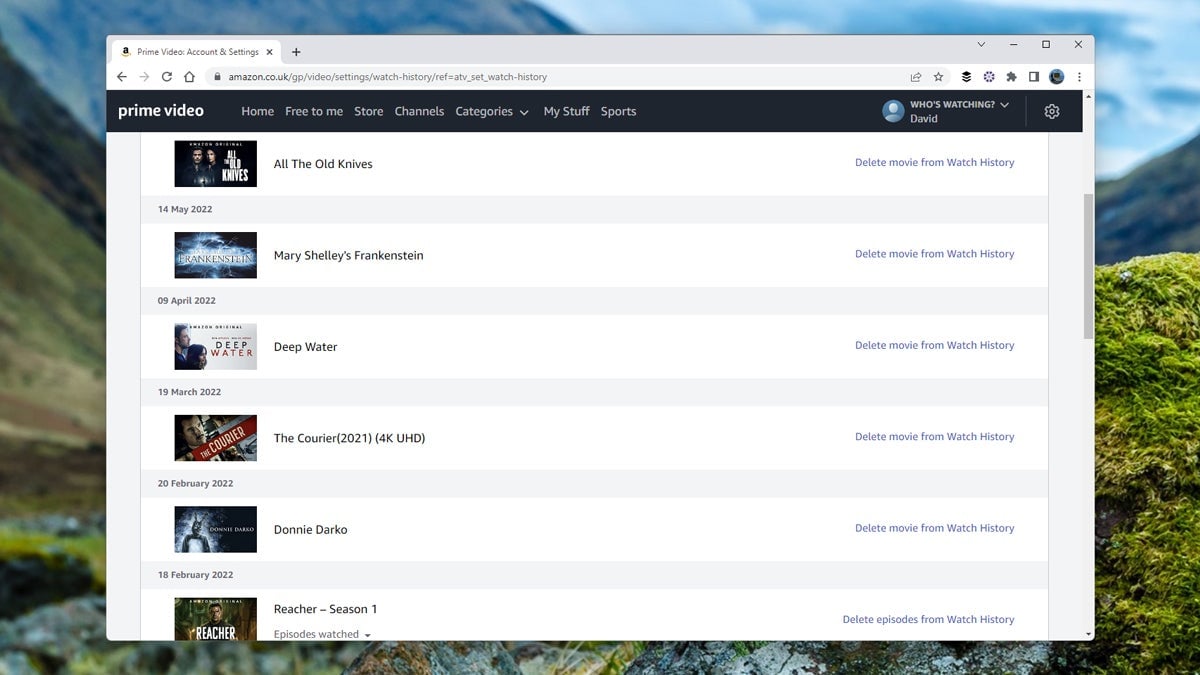Screen dimensions: 1200x675
Task: Expand Episodes watched for Reacher
Action: 320,634
